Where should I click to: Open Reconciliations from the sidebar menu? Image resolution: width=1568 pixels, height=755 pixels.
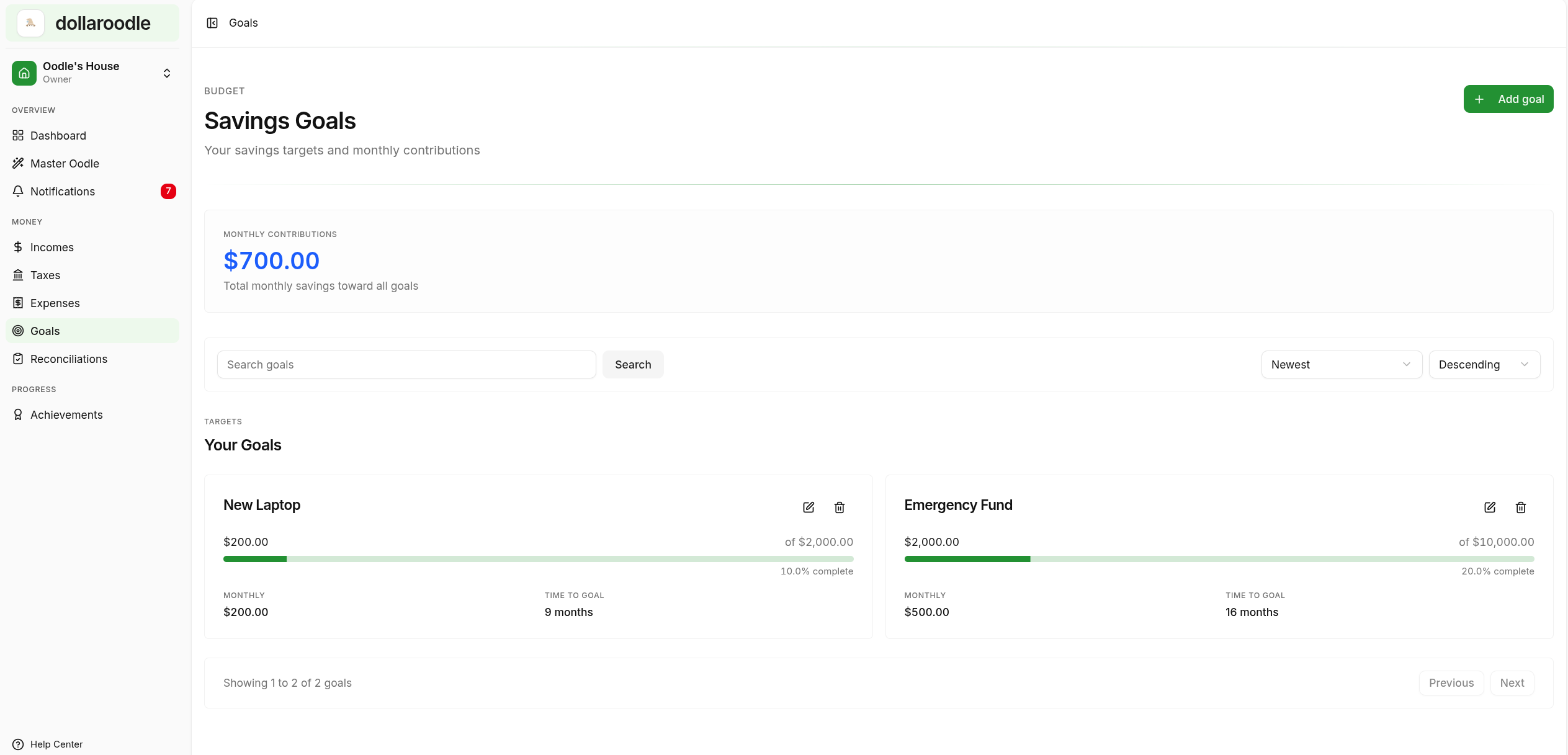click(x=69, y=359)
